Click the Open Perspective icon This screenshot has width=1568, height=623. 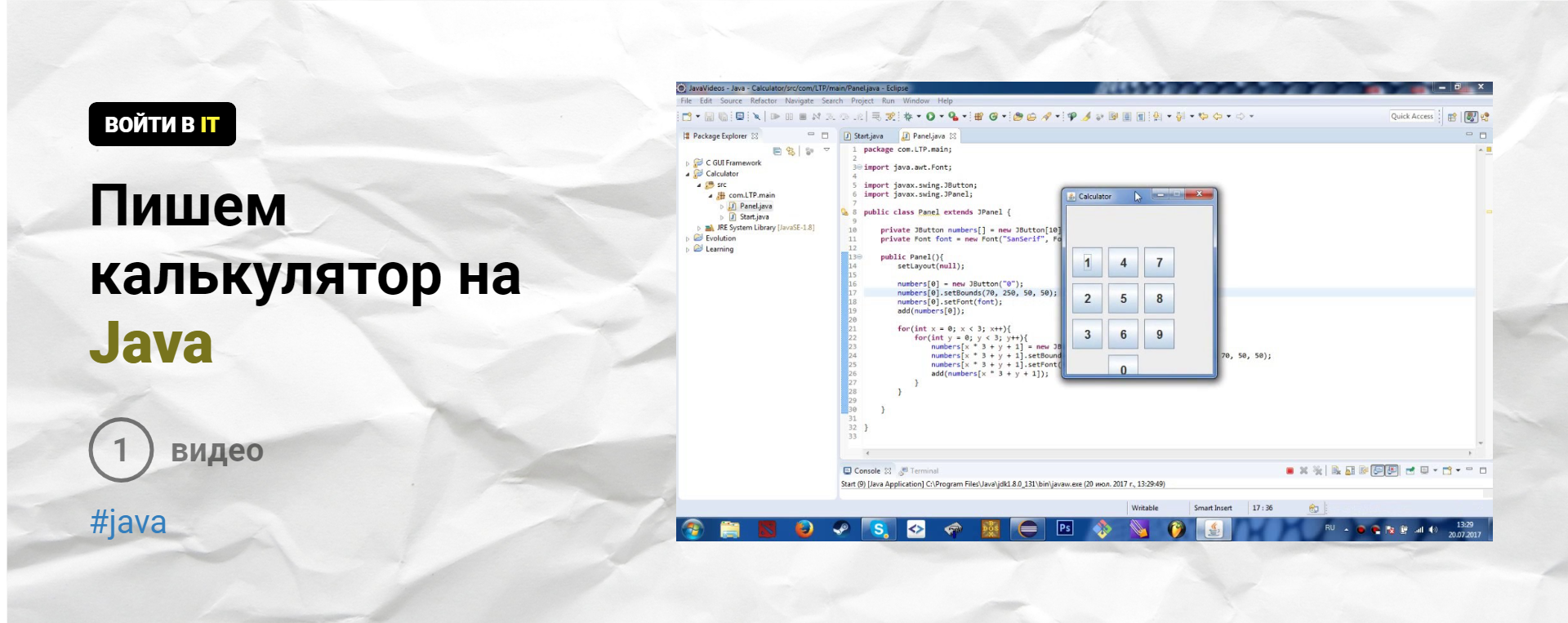(1452, 117)
